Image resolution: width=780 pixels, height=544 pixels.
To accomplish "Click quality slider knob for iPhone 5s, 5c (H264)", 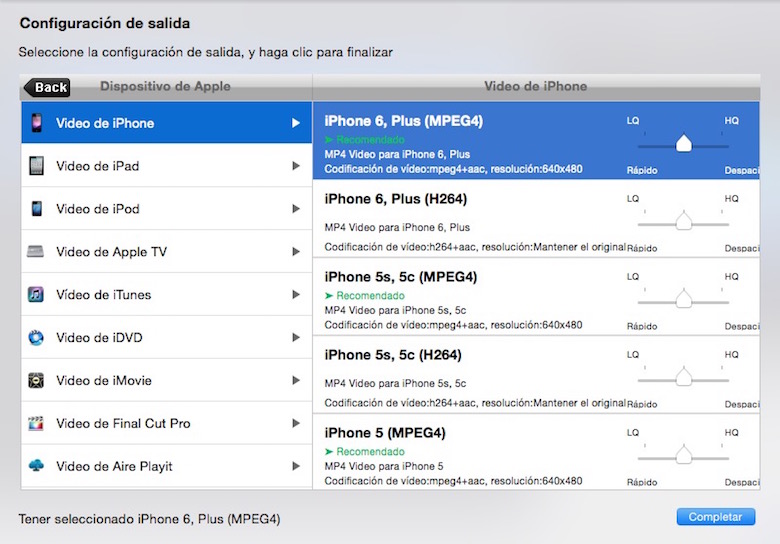I will coord(683,376).
